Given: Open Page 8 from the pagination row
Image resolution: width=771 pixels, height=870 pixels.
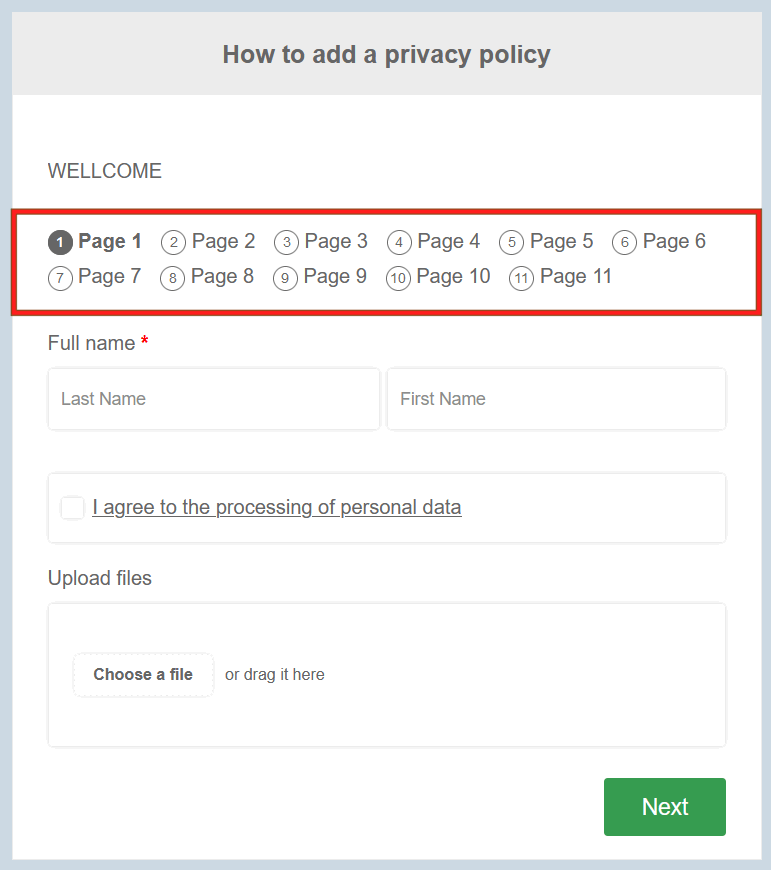Looking at the screenshot, I should 172,277.
